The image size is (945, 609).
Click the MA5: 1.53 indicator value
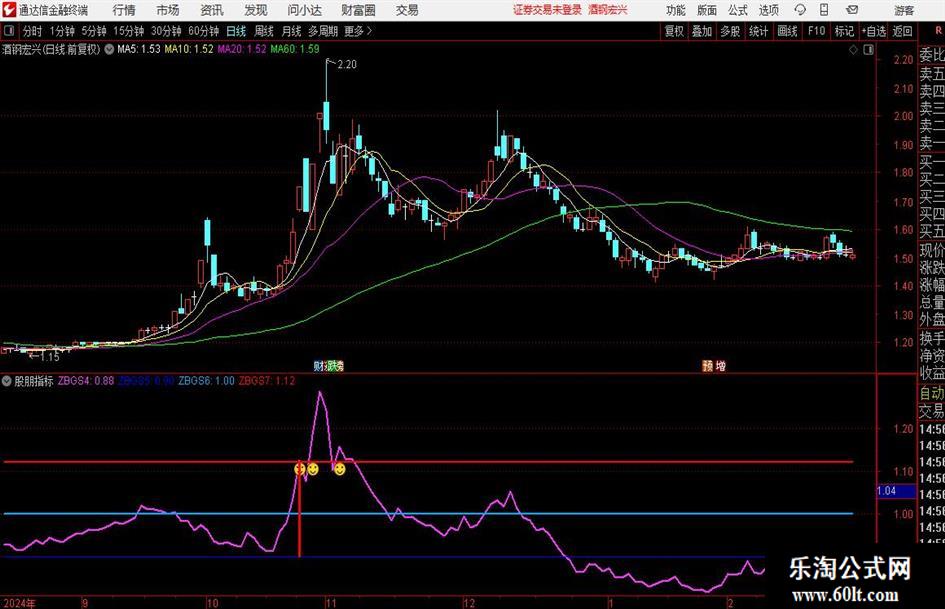coord(139,49)
